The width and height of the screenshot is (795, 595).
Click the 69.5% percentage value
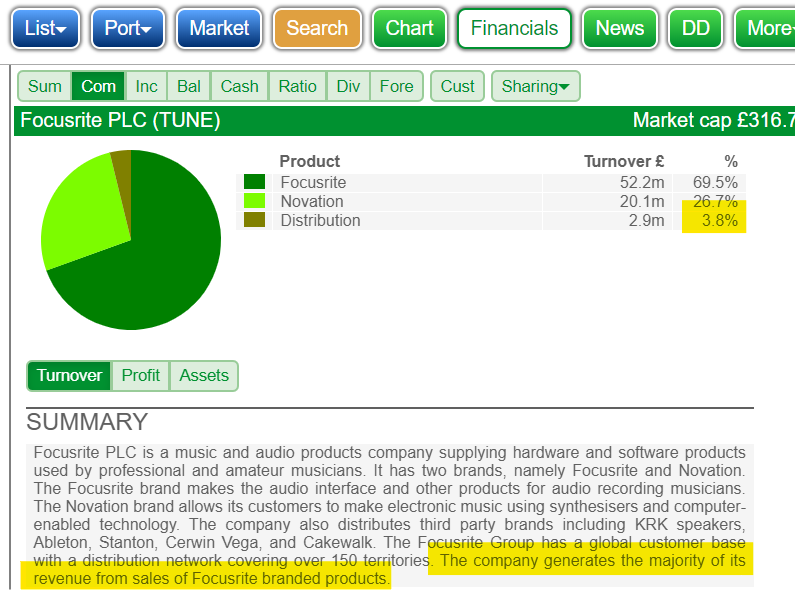(715, 182)
